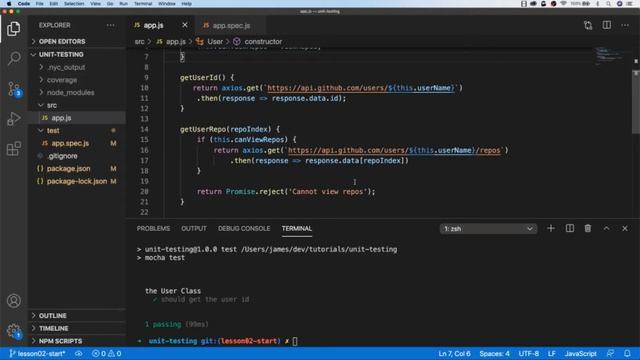The height and width of the screenshot is (360, 640).
Task: Click the editor vertical scrollbar
Action: [x=636, y=102]
